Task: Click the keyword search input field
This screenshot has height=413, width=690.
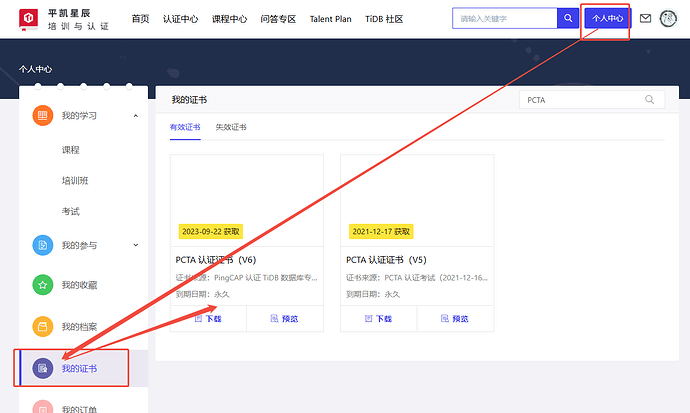Action: pos(504,18)
